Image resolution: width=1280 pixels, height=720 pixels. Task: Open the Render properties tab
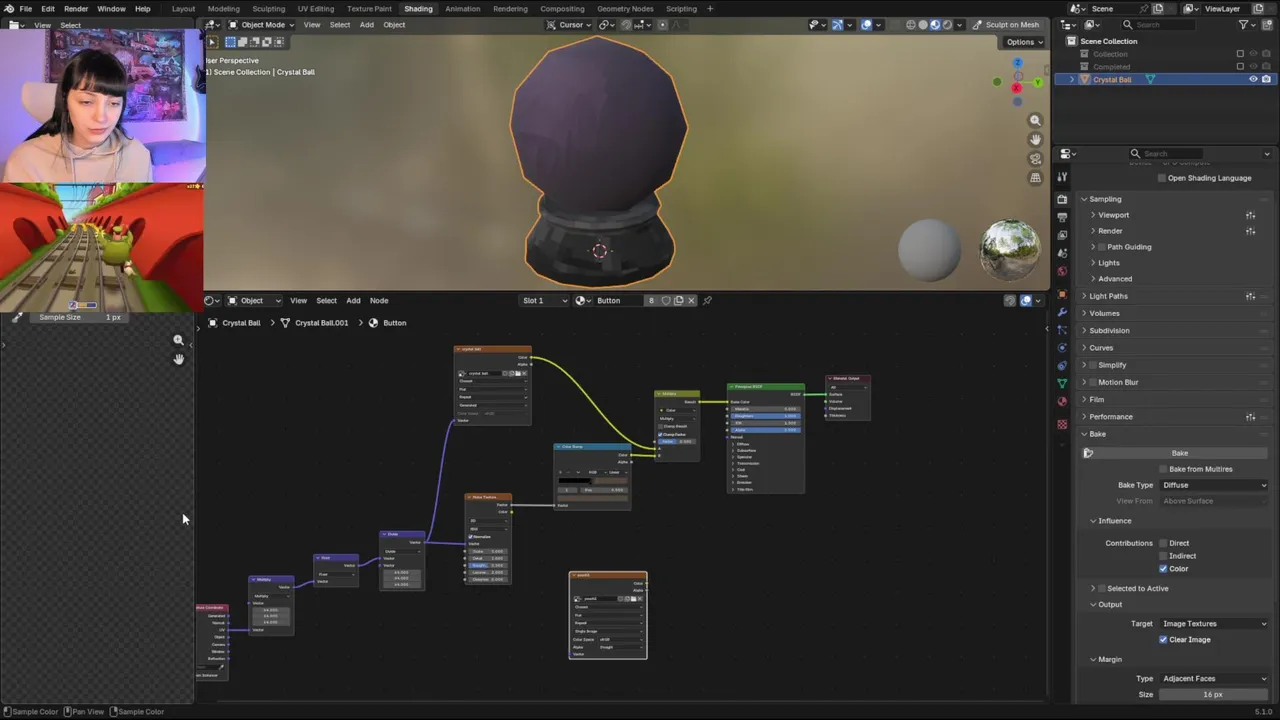click(1062, 199)
